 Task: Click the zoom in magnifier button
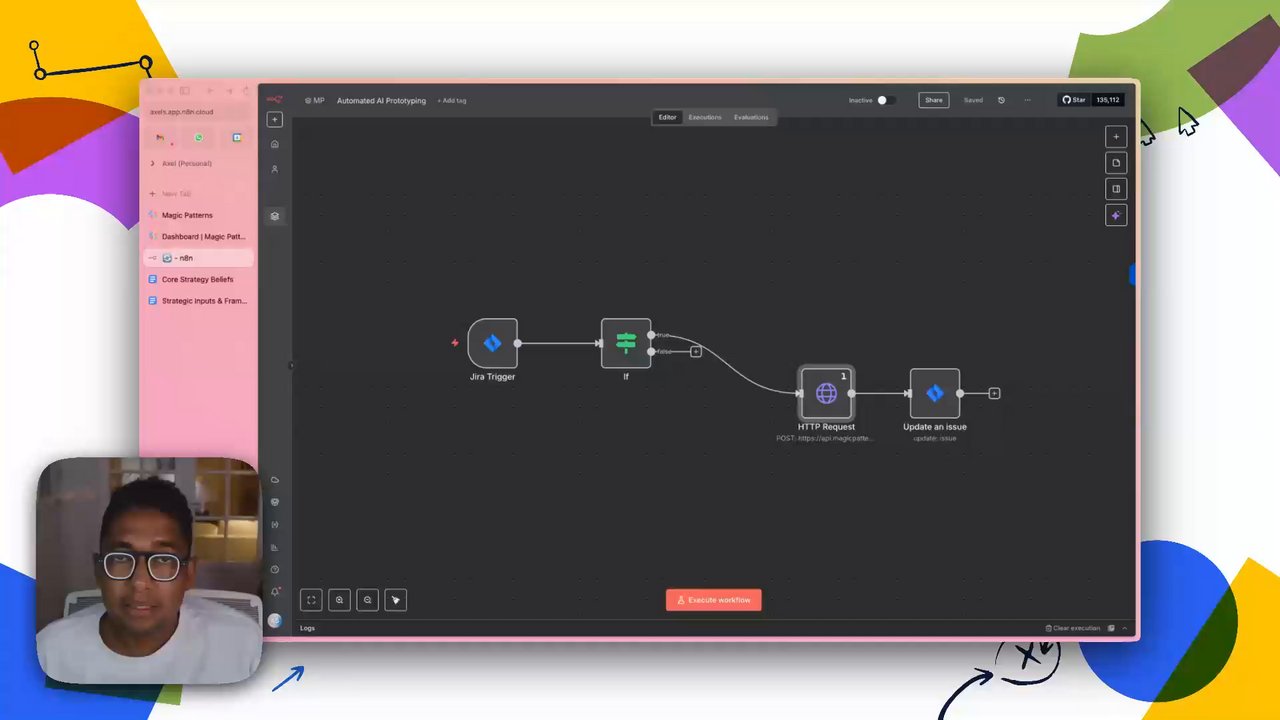click(x=339, y=600)
